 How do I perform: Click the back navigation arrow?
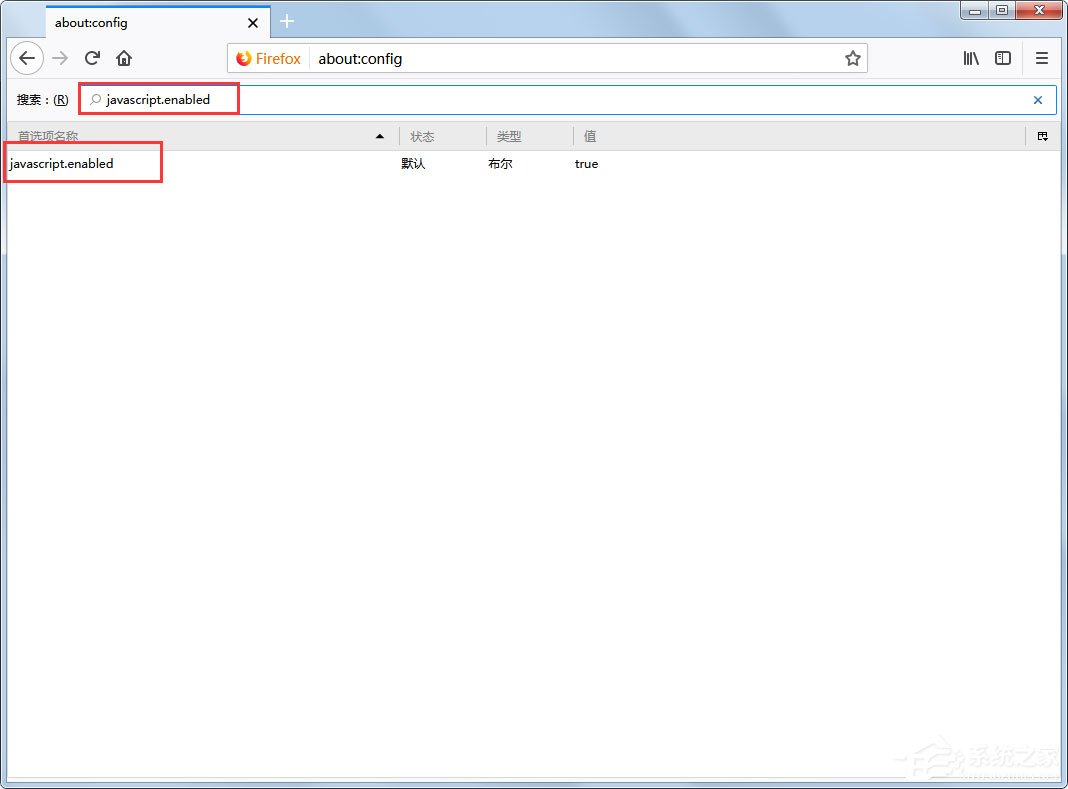tap(26, 58)
